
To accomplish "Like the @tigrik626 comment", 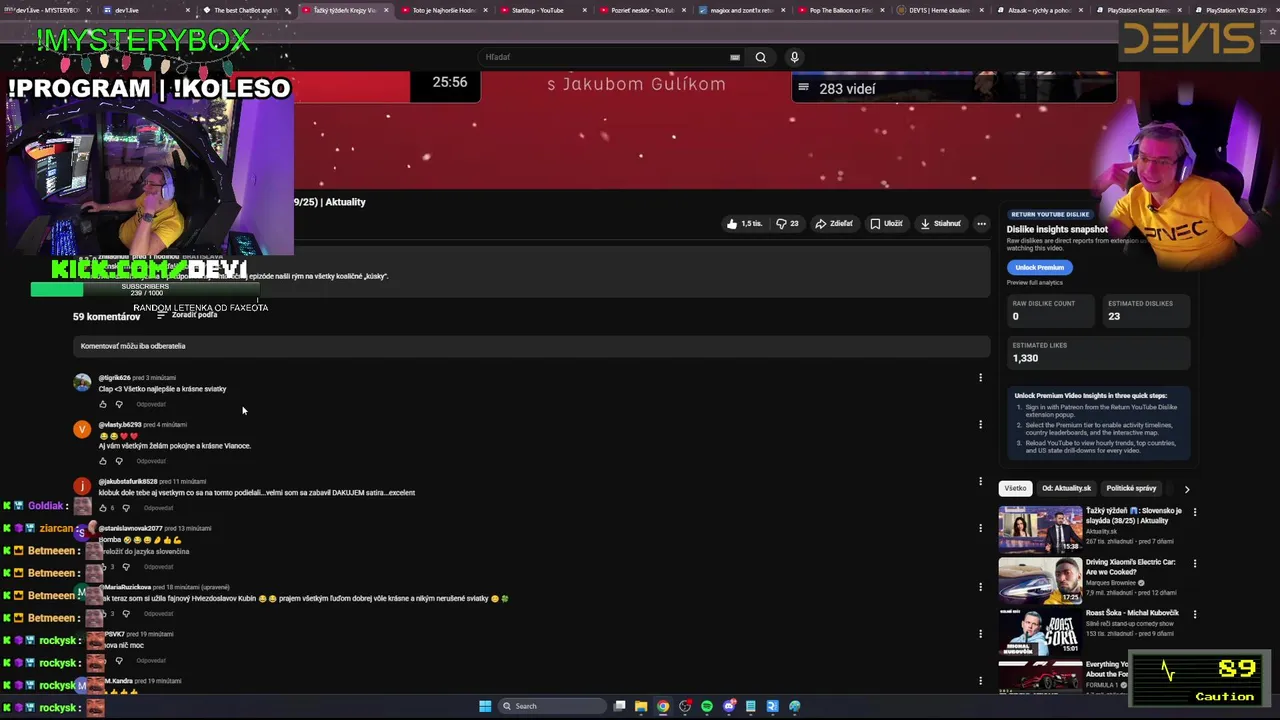I will [x=102, y=404].
